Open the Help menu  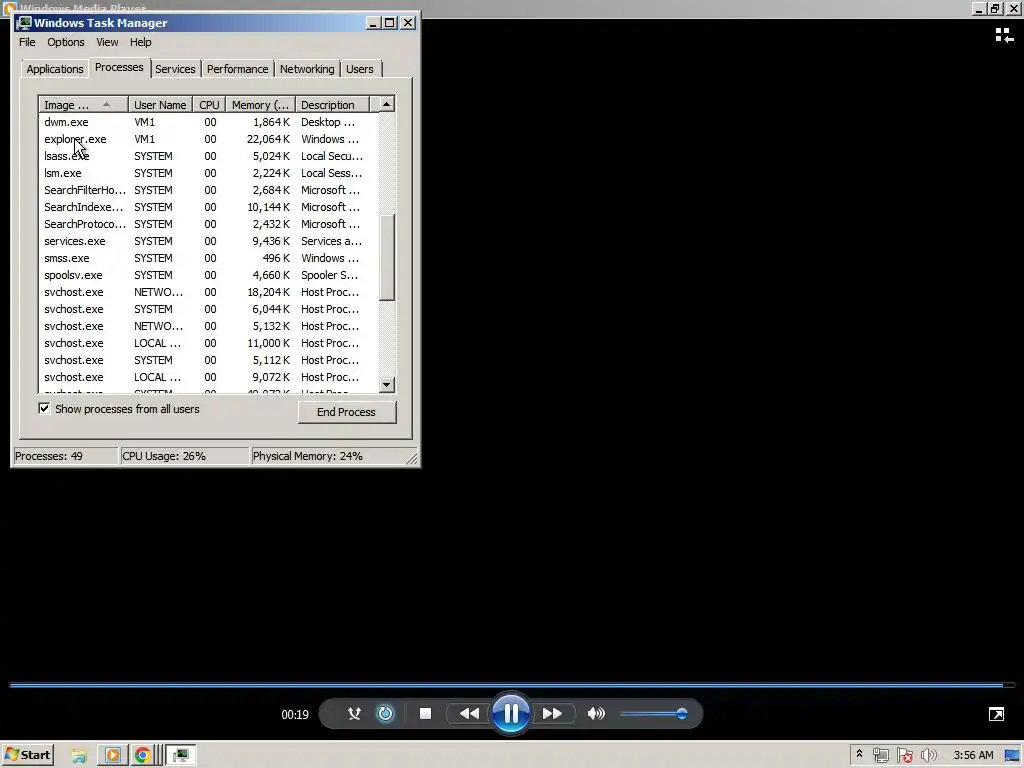(x=140, y=42)
